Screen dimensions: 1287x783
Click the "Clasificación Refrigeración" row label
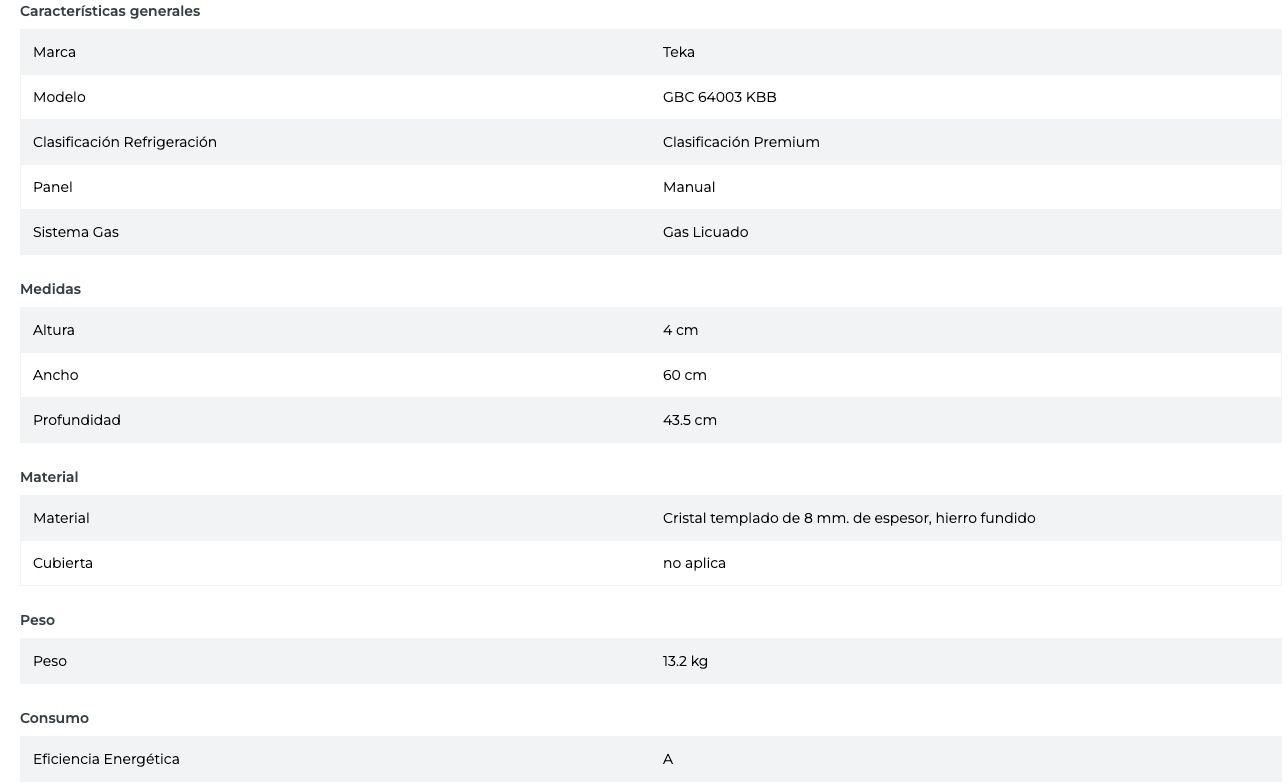125,142
